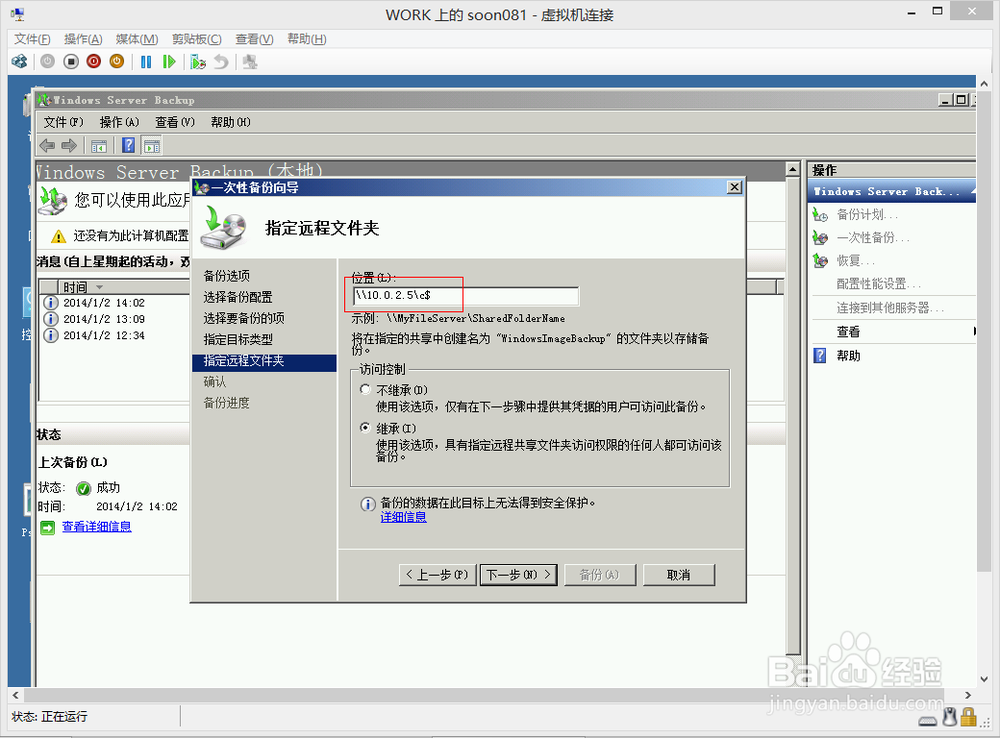Click the 上一步(P) button

[437, 575]
